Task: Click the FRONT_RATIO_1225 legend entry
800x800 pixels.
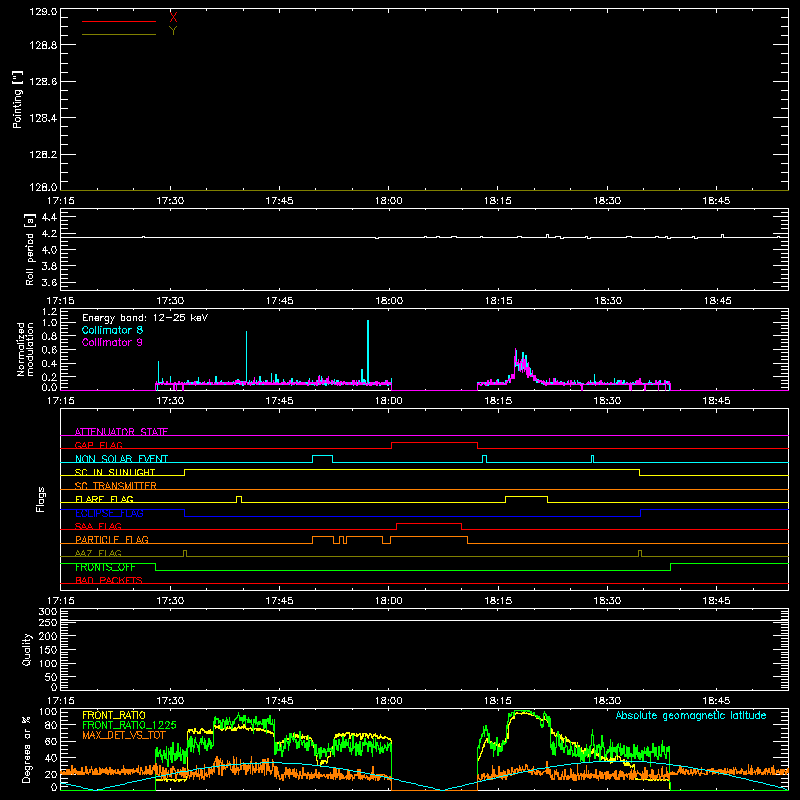Action: click(129, 725)
